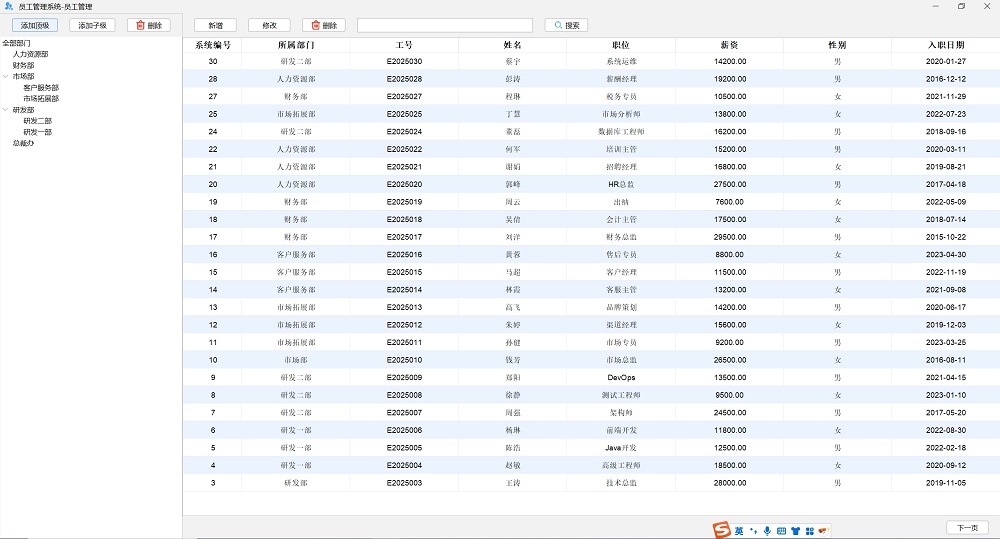Viewport: 1000px width, 539px height.
Task: Collapse the 研发部 tree node arrow
Action: pyautogui.click(x=6, y=110)
